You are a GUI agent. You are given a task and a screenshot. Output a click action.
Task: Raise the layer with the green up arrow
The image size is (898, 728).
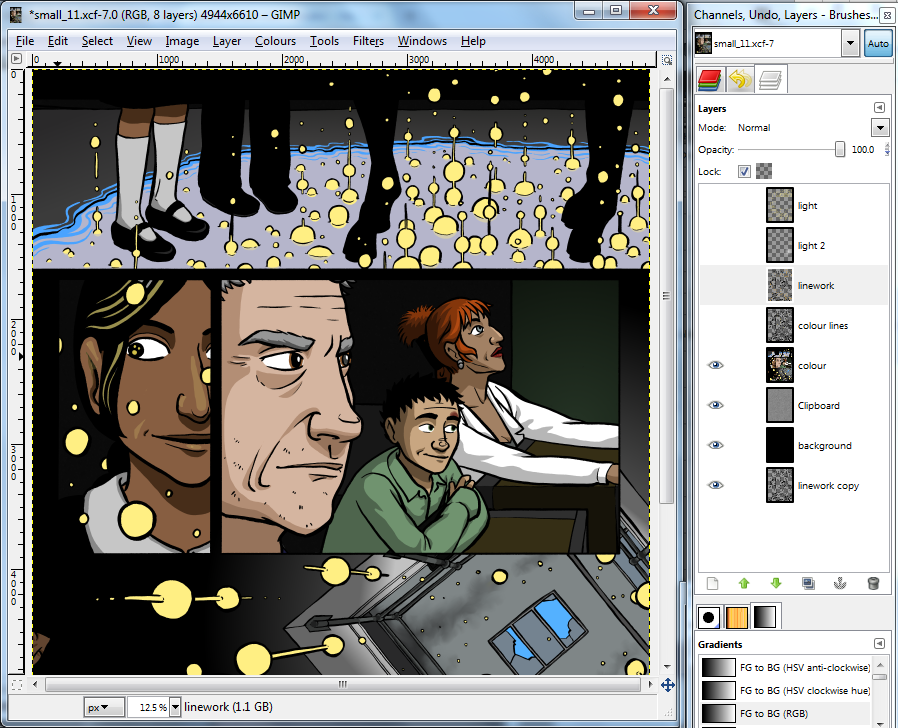pyautogui.click(x=744, y=583)
